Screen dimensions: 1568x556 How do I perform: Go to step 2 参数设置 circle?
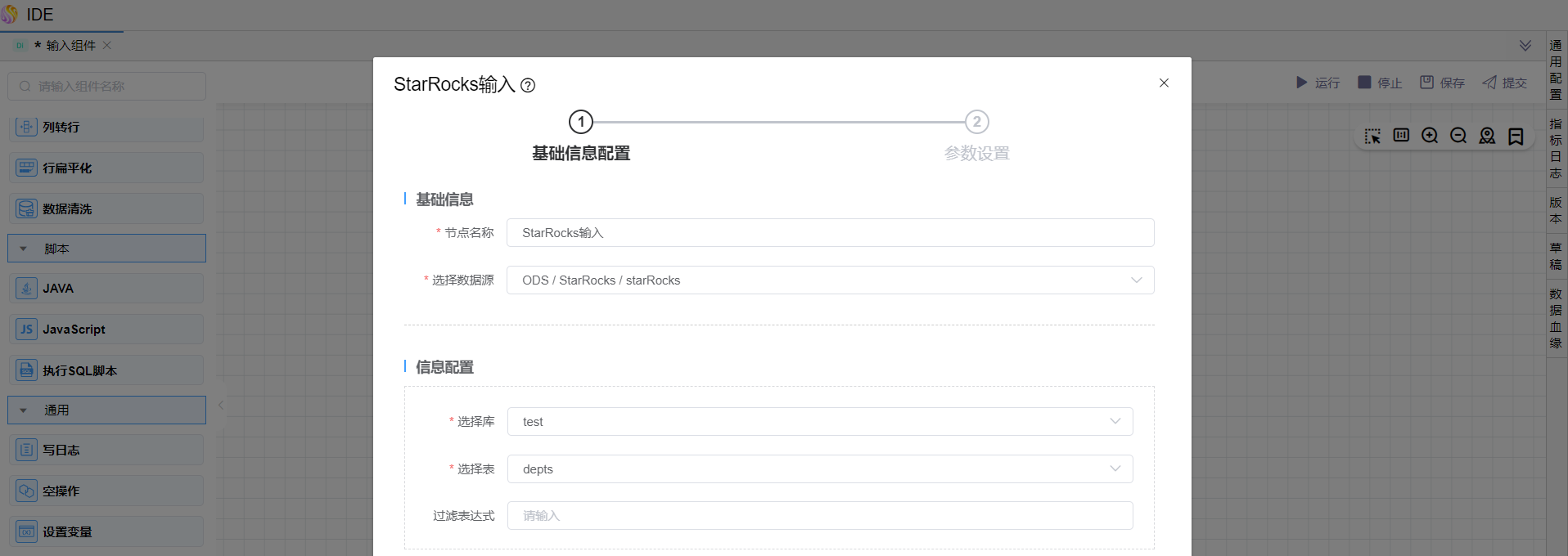click(x=976, y=122)
